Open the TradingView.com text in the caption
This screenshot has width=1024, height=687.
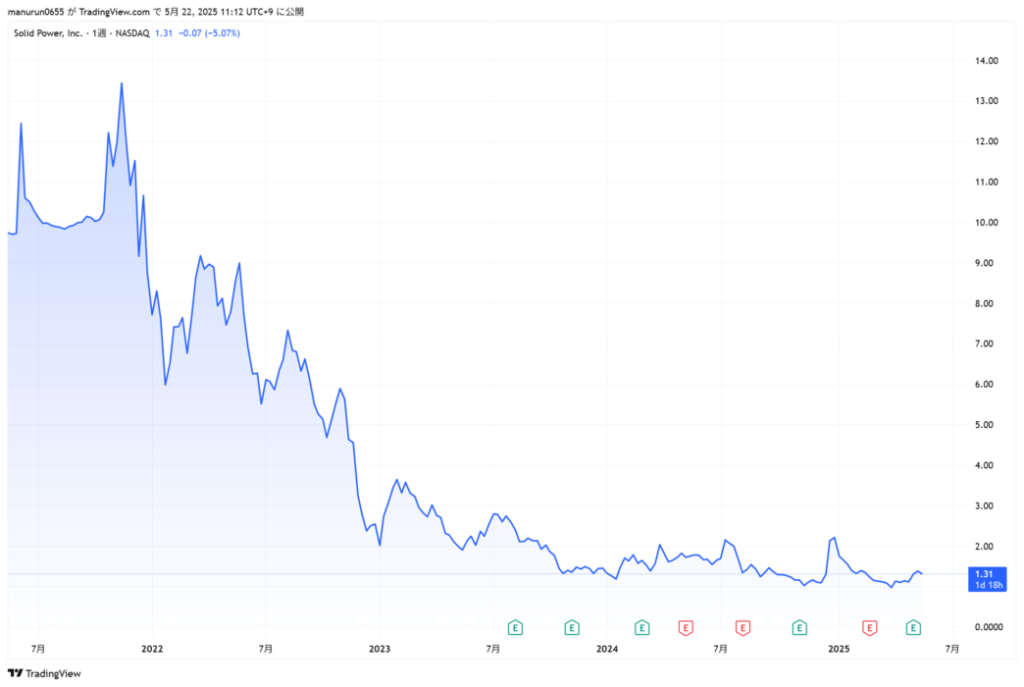click(114, 12)
